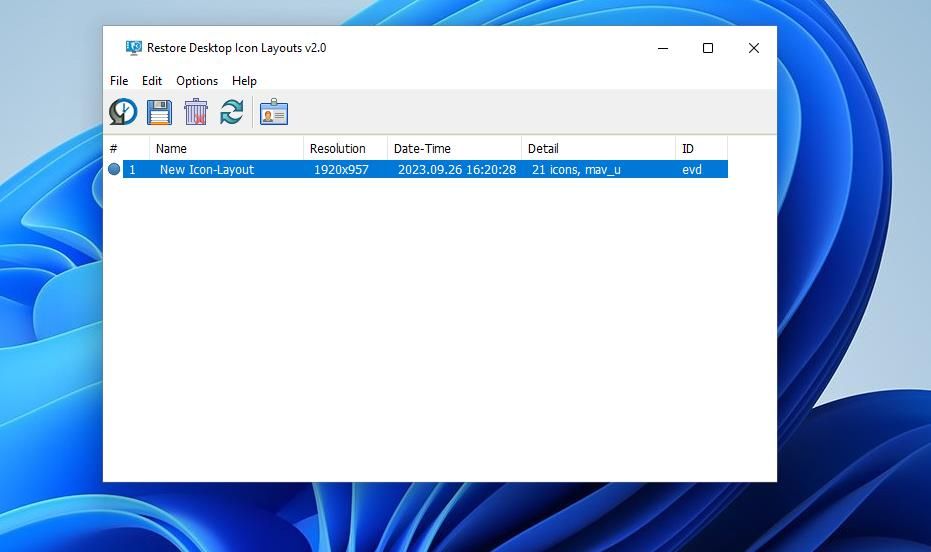Select the New Icon-Layout entry name
Viewport: 931px width, 552px height.
pos(207,170)
